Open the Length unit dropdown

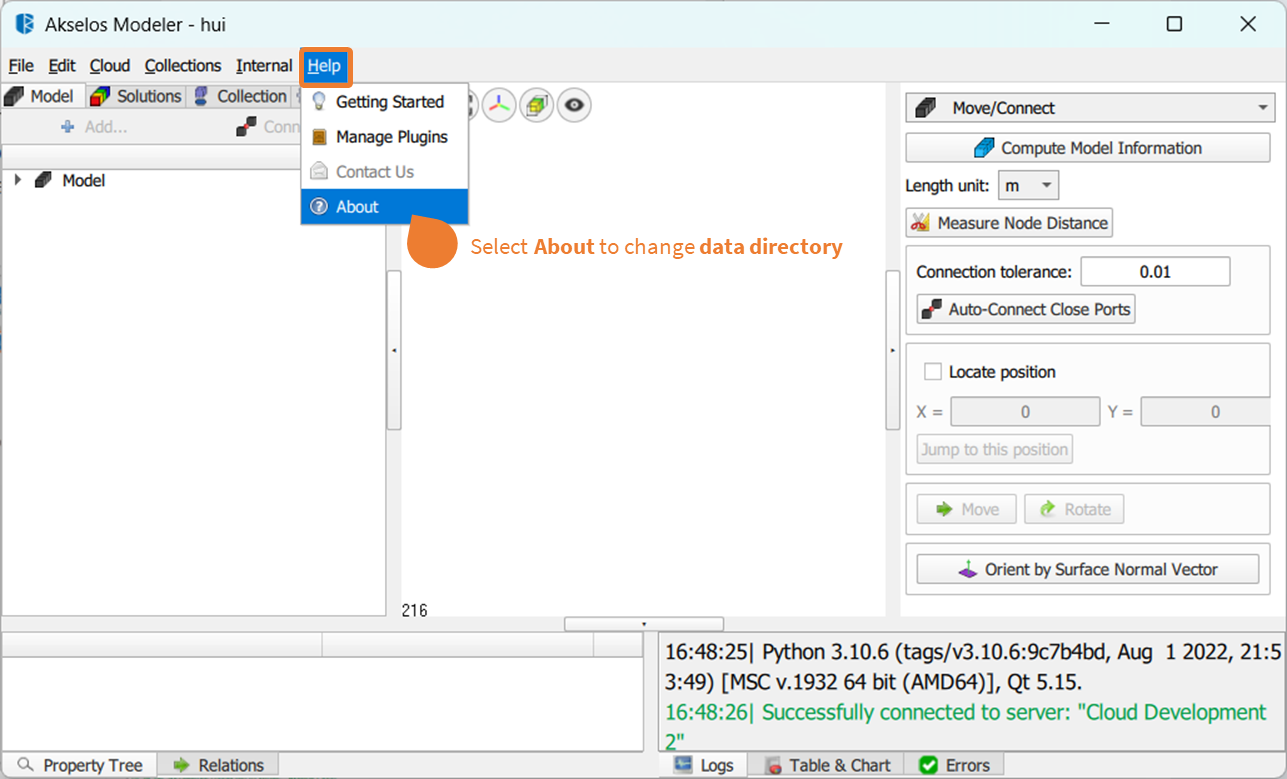click(x=1028, y=185)
